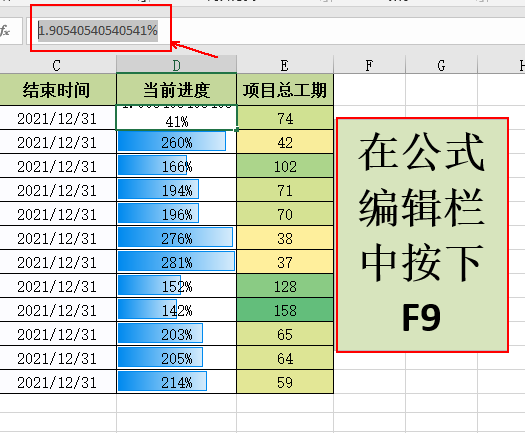Click the editing cell showing 41%

click(x=176, y=118)
